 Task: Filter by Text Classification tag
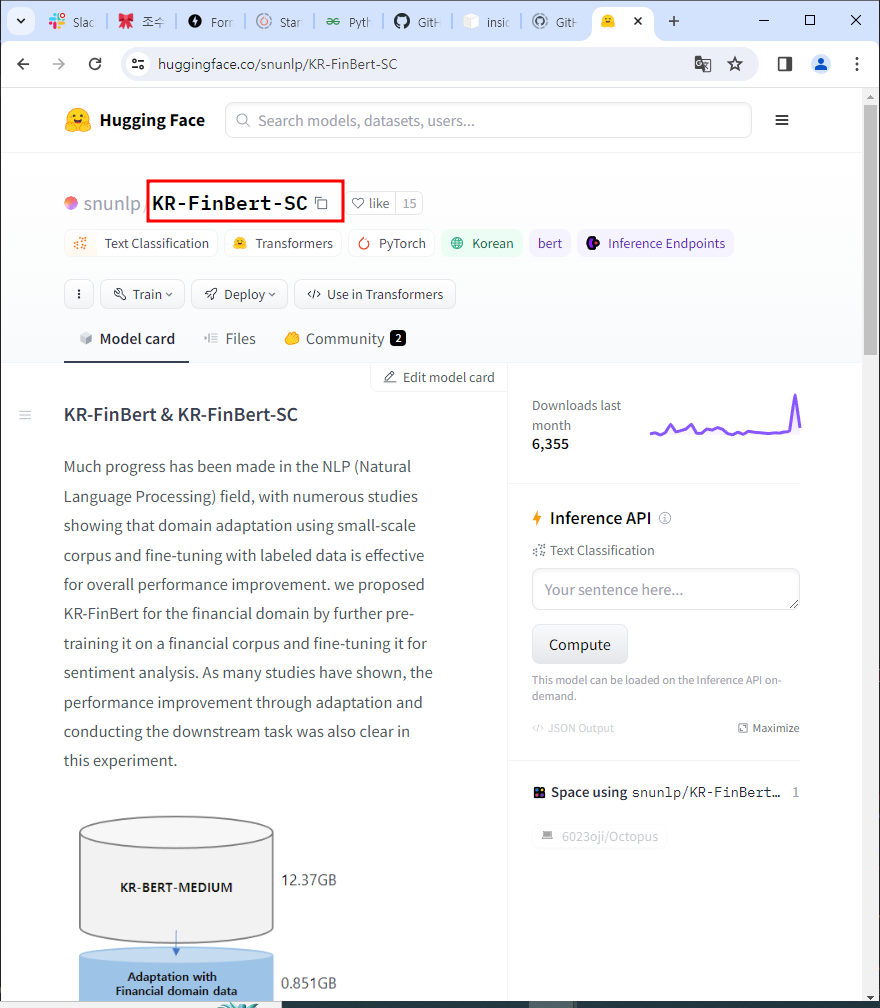tap(141, 244)
